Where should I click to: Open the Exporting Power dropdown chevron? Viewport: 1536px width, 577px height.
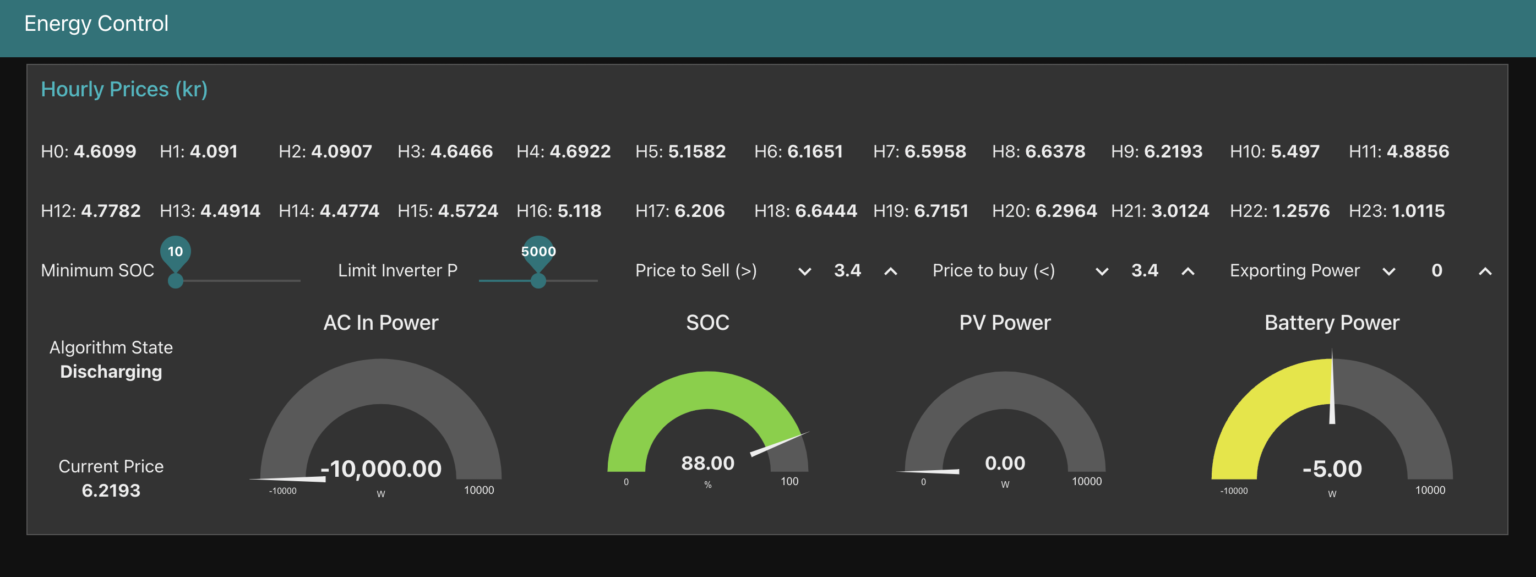[1390, 270]
